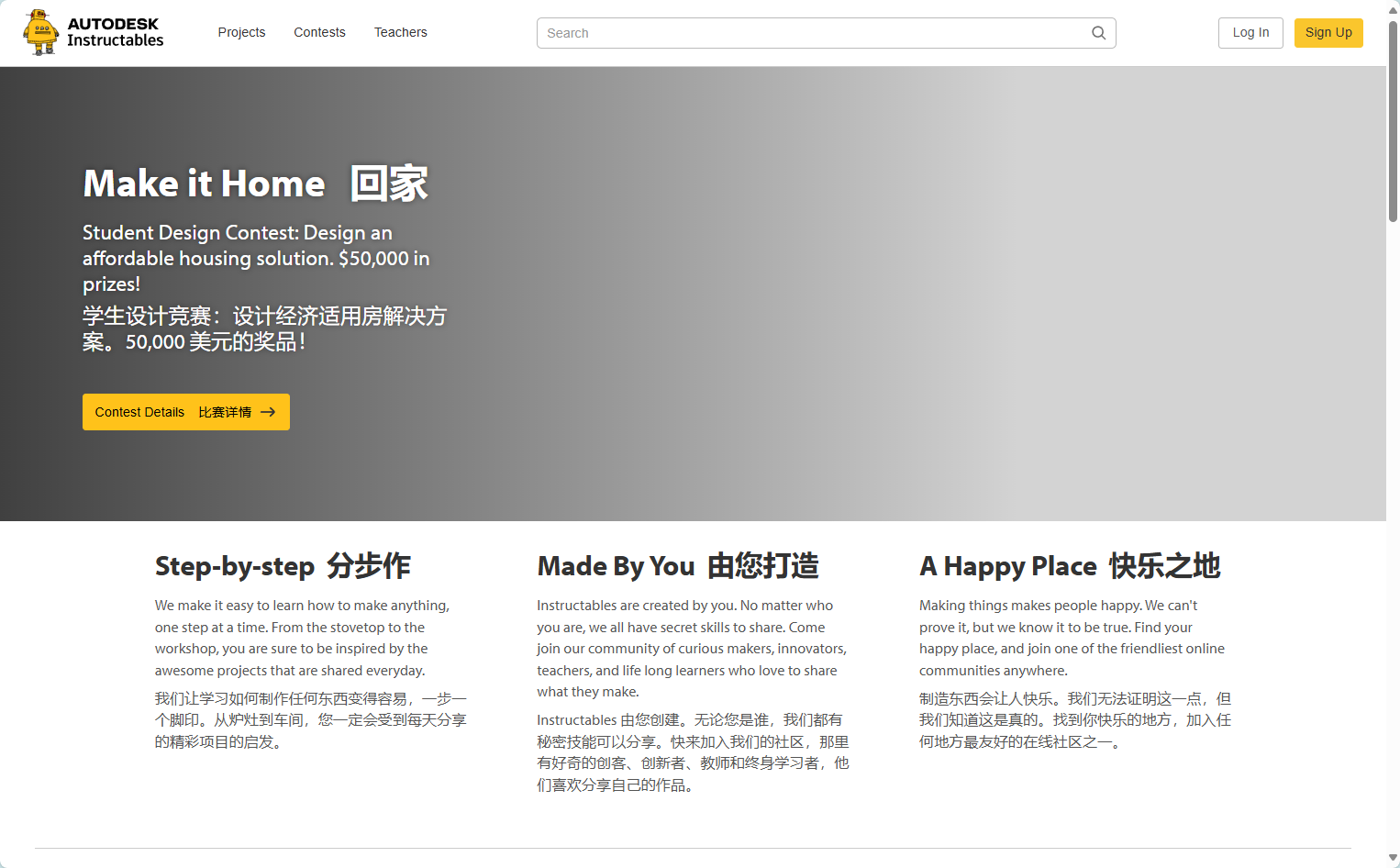Click the Chinese paragraph starting 'Instructables 由您创建'
This screenshot has width=1400, height=868.
coord(693,752)
